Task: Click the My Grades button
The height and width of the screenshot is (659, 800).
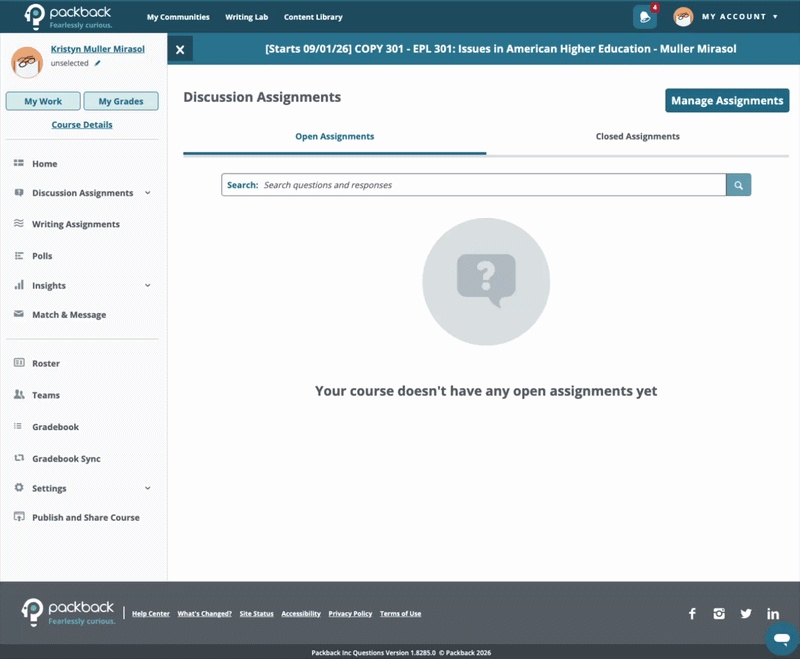Action: [121, 101]
